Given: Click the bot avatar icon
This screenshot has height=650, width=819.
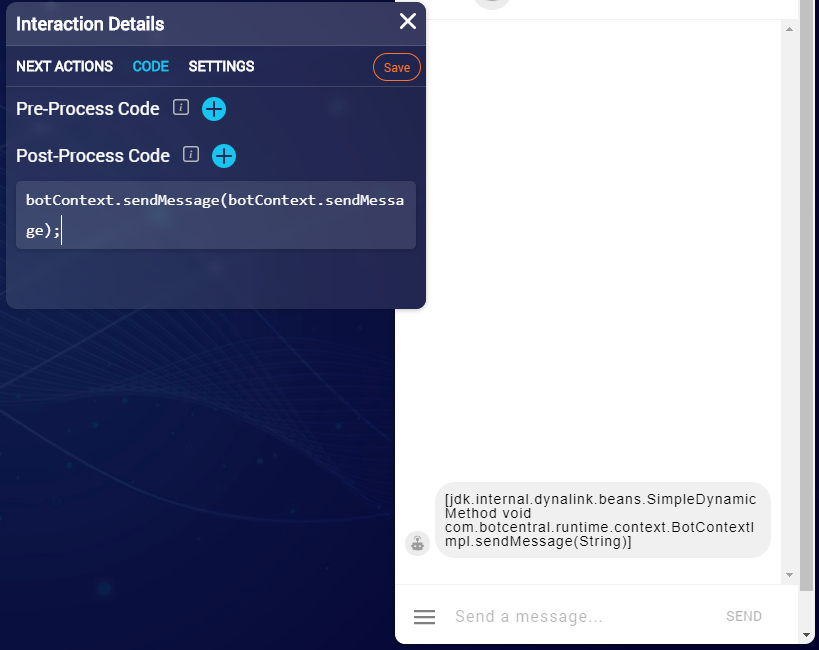Looking at the screenshot, I should tap(417, 543).
